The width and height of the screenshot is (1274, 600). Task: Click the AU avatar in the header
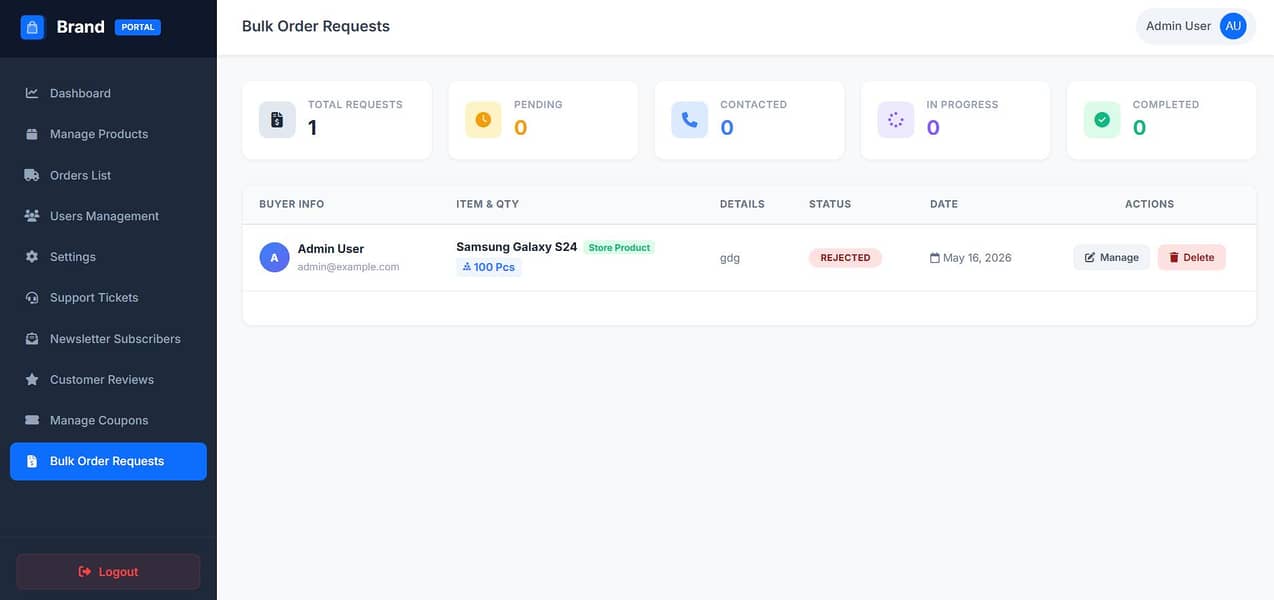click(x=1233, y=26)
